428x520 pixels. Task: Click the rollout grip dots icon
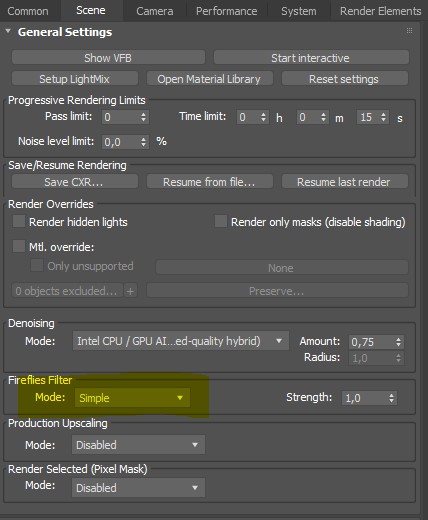pyautogui.click(x=409, y=31)
